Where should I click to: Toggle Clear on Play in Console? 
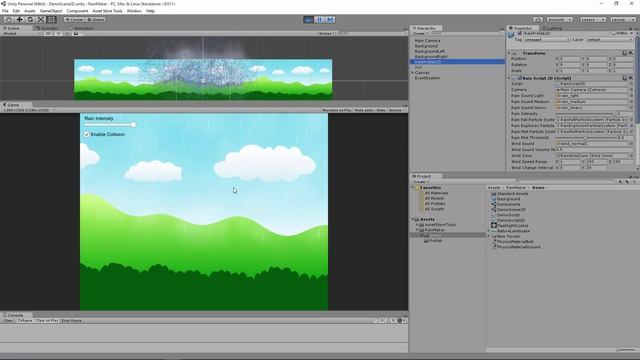[47, 321]
